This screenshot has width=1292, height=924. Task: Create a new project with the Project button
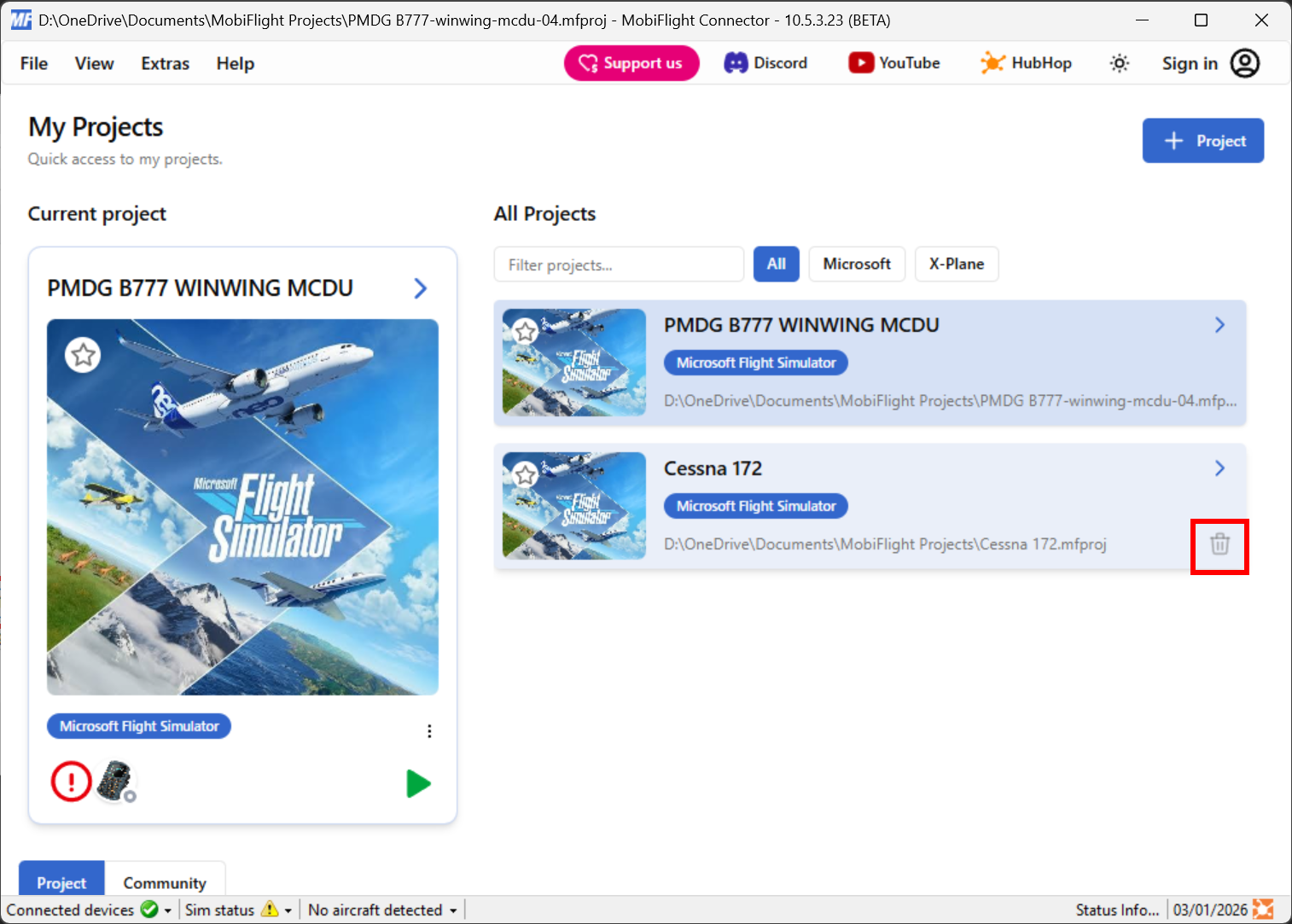[x=1203, y=140]
